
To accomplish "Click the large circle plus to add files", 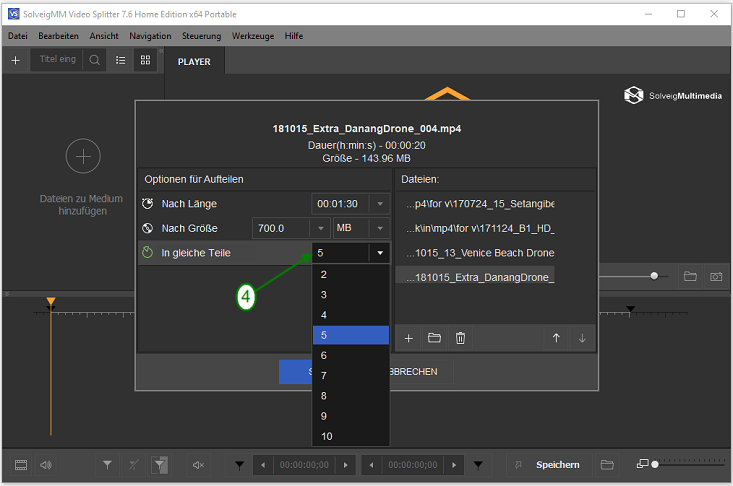I will coord(83,156).
